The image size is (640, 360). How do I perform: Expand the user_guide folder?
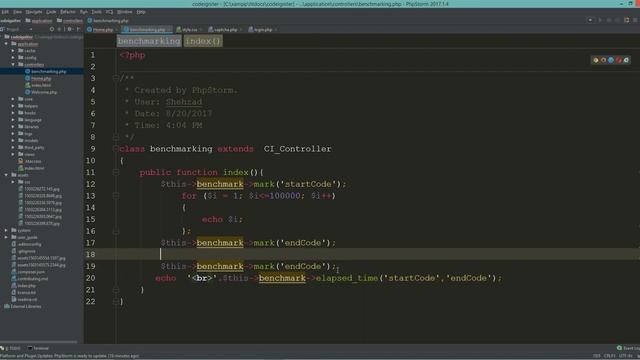[x=6, y=237]
